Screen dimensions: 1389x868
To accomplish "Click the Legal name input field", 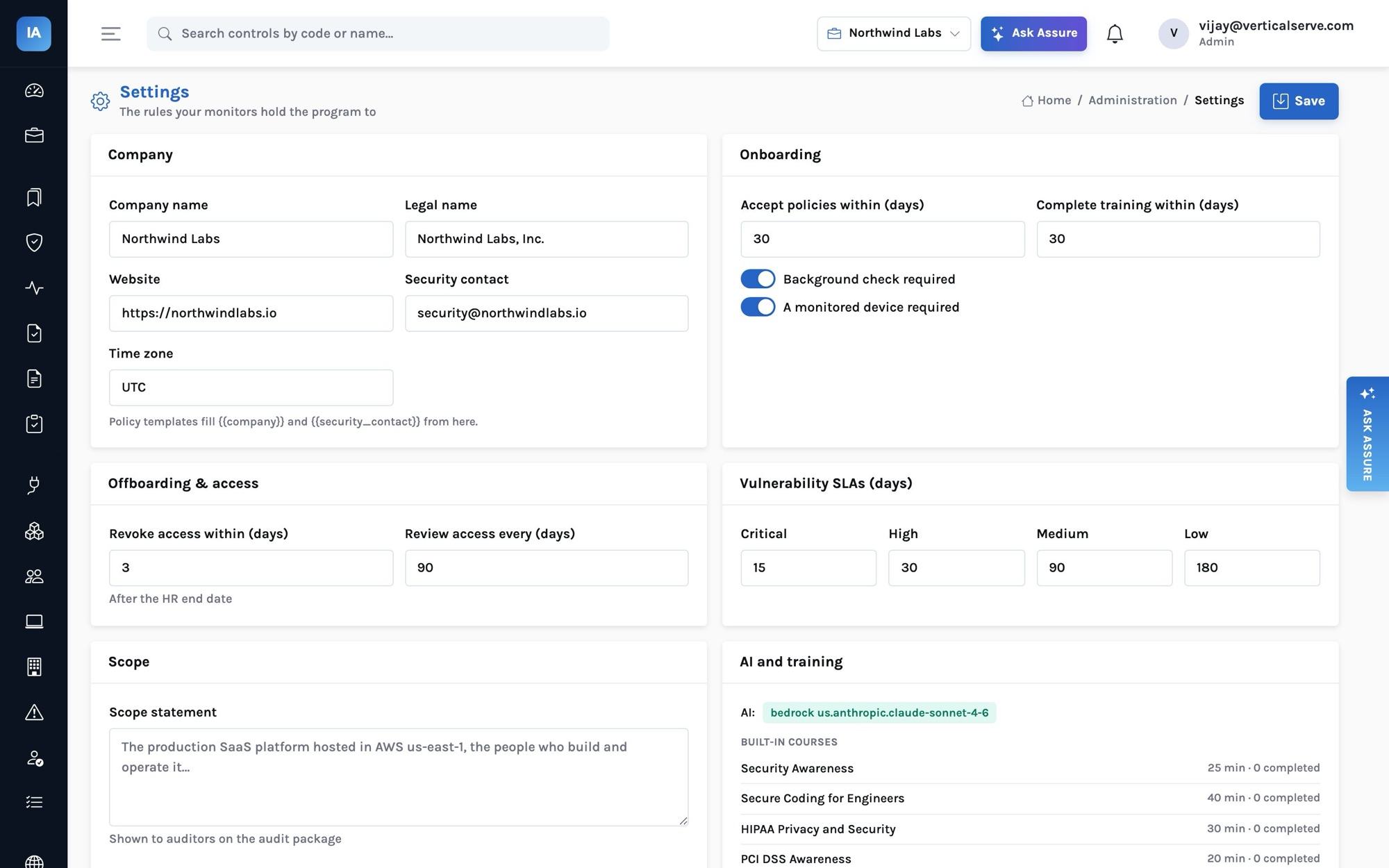I will tap(547, 239).
